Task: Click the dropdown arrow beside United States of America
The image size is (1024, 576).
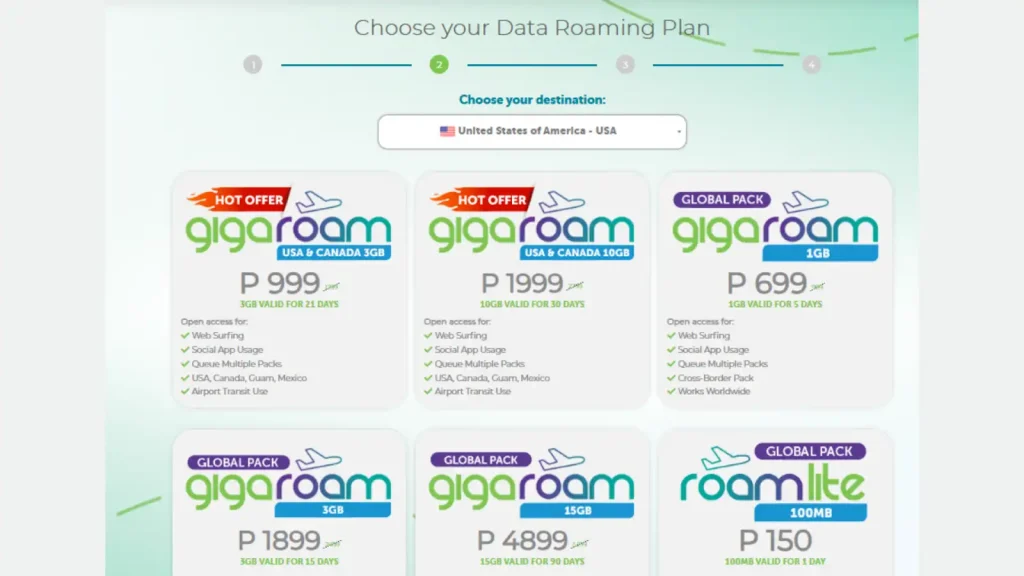Action: pos(679,131)
